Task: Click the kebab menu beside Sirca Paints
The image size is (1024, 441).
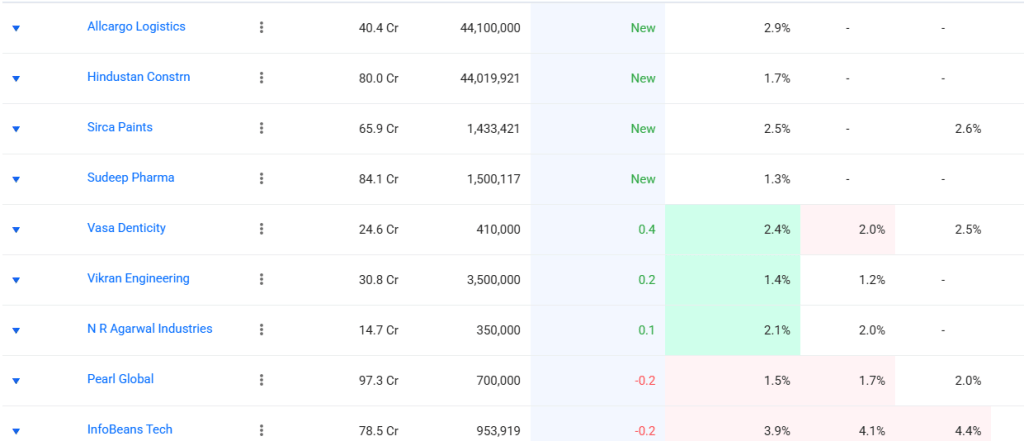Action: click(261, 128)
